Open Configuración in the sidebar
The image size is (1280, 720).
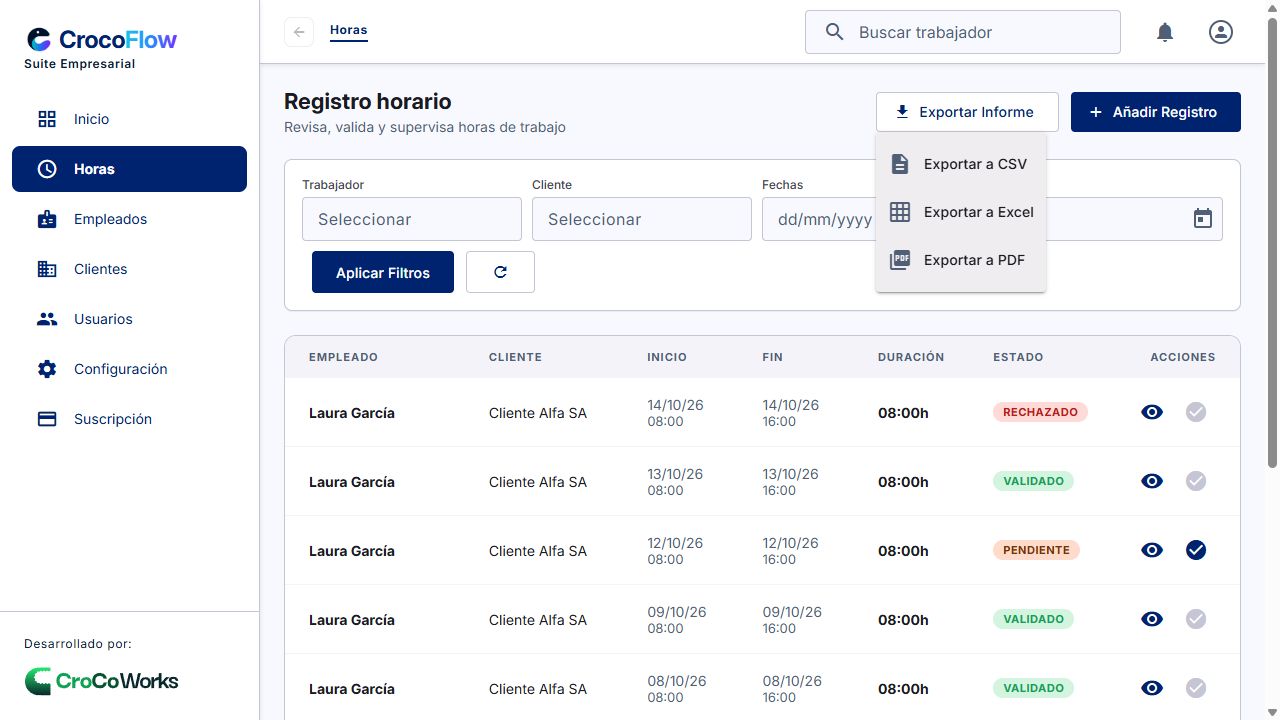(129, 369)
